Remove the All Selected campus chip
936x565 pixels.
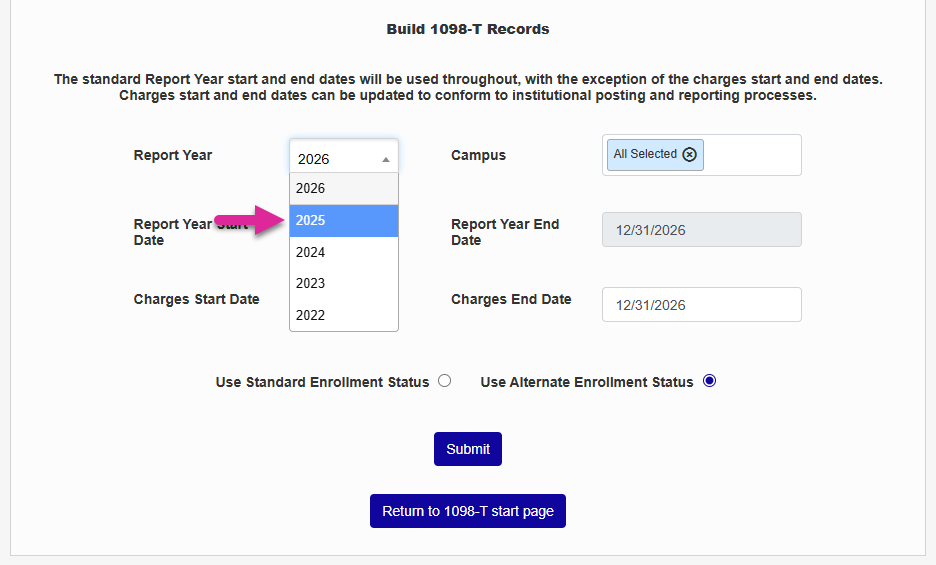[689, 154]
